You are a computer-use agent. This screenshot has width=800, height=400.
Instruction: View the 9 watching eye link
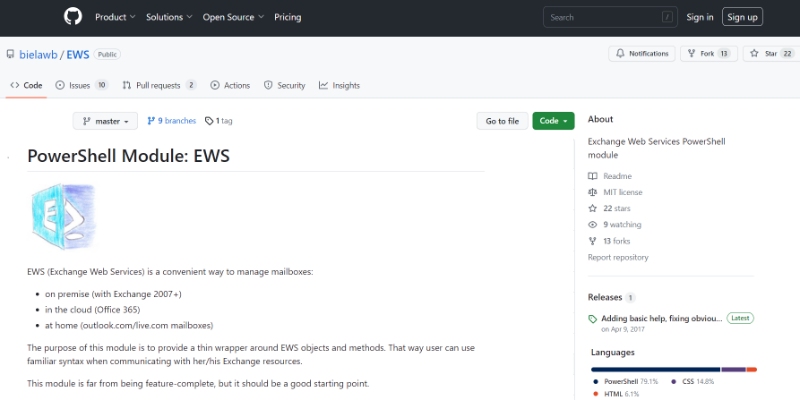tap(621, 225)
